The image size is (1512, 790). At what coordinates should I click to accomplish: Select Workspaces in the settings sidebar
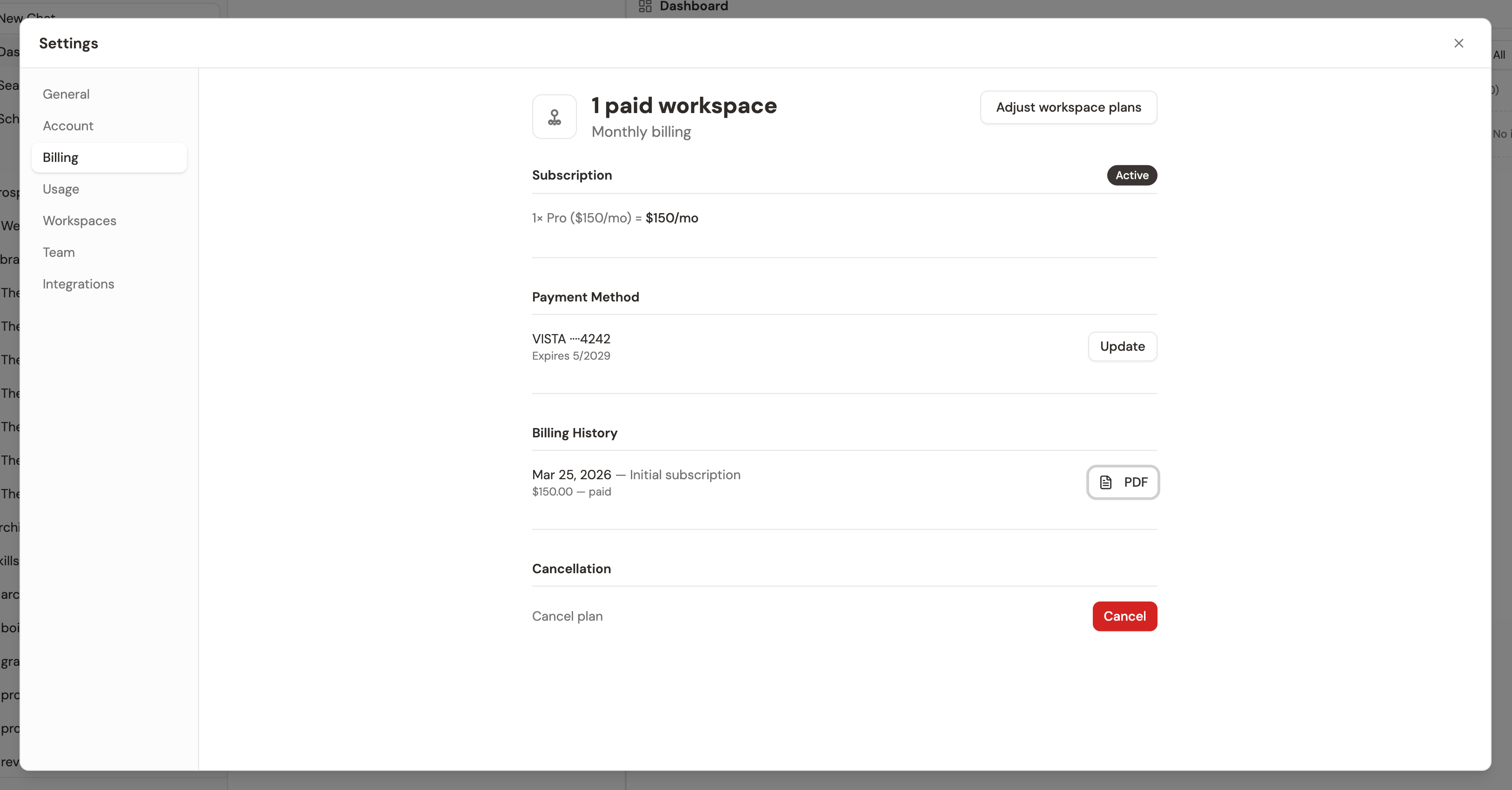(79, 220)
